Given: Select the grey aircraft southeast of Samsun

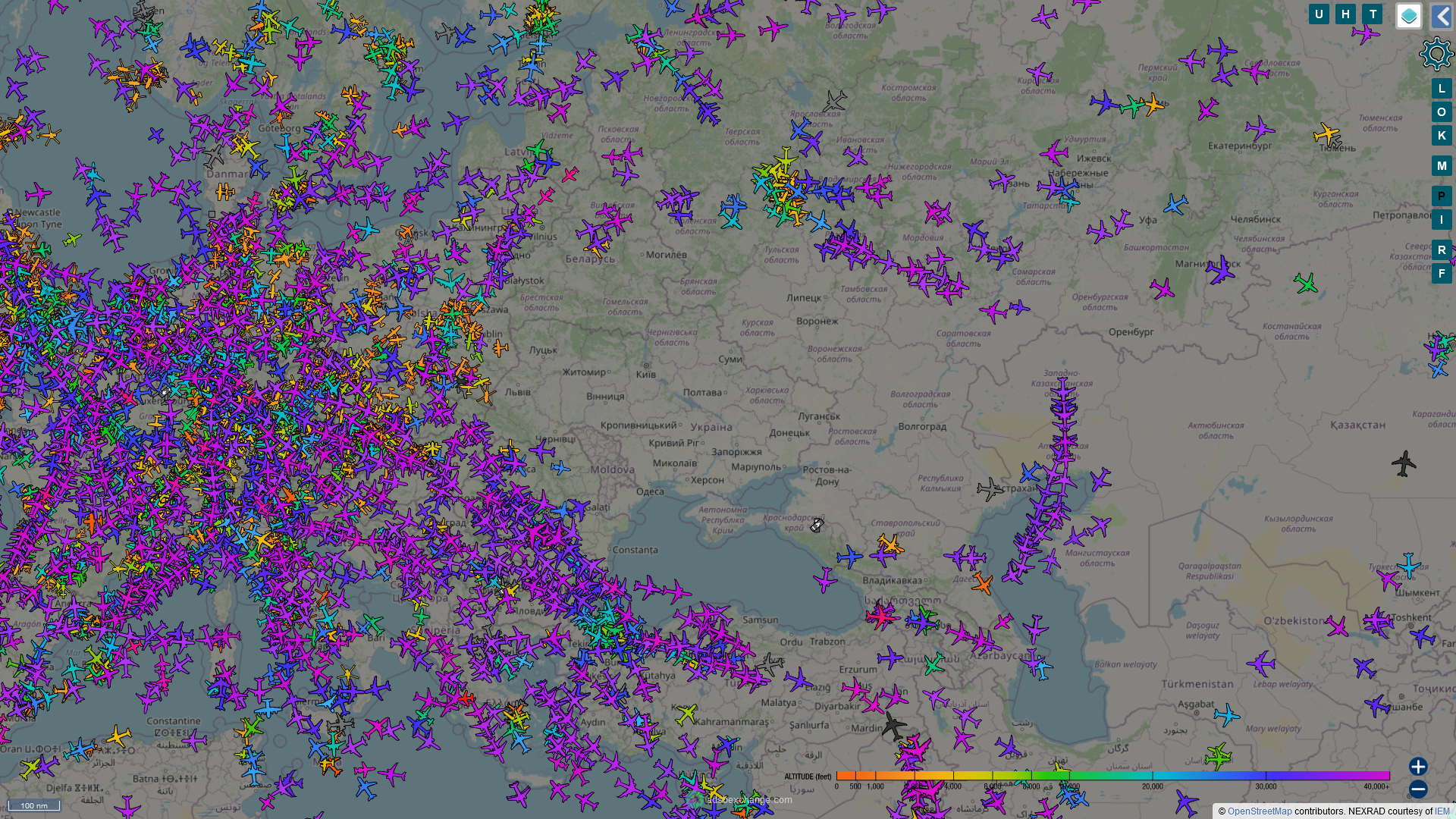Looking at the screenshot, I should pyautogui.click(x=770, y=665).
